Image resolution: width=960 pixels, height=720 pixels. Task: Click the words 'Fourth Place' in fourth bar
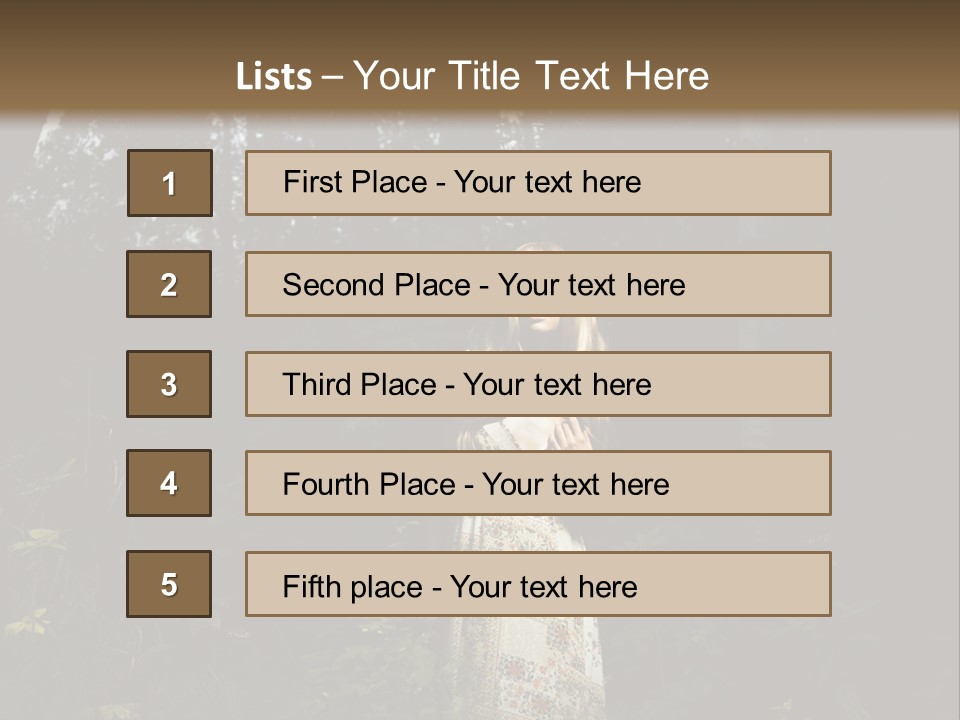(369, 484)
